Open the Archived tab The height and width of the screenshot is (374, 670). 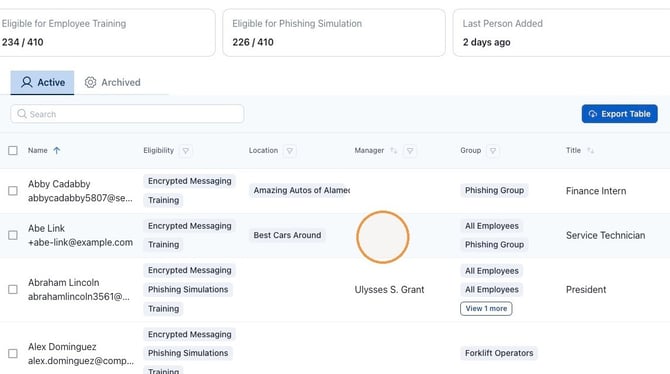point(112,82)
